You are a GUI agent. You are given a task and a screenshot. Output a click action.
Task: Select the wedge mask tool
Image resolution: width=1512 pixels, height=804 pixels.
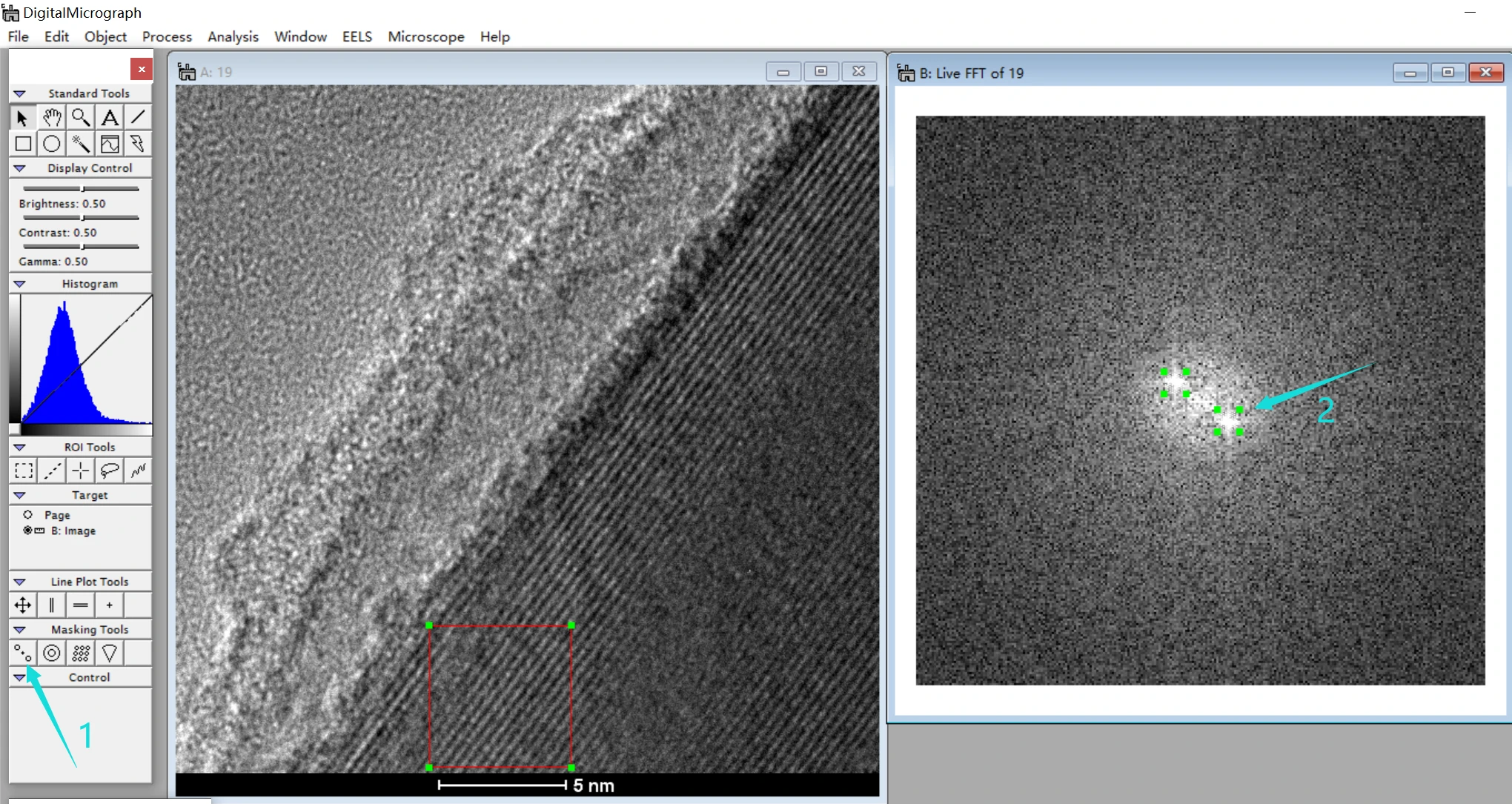(110, 653)
